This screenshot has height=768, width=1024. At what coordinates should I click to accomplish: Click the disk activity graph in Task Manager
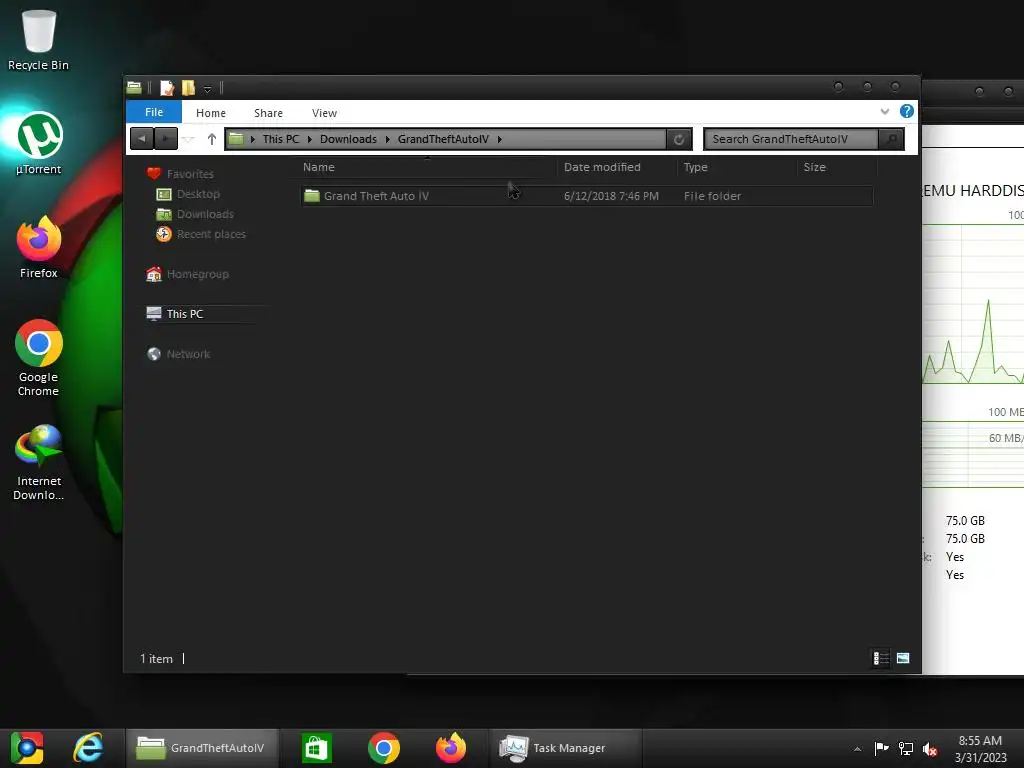click(x=973, y=304)
